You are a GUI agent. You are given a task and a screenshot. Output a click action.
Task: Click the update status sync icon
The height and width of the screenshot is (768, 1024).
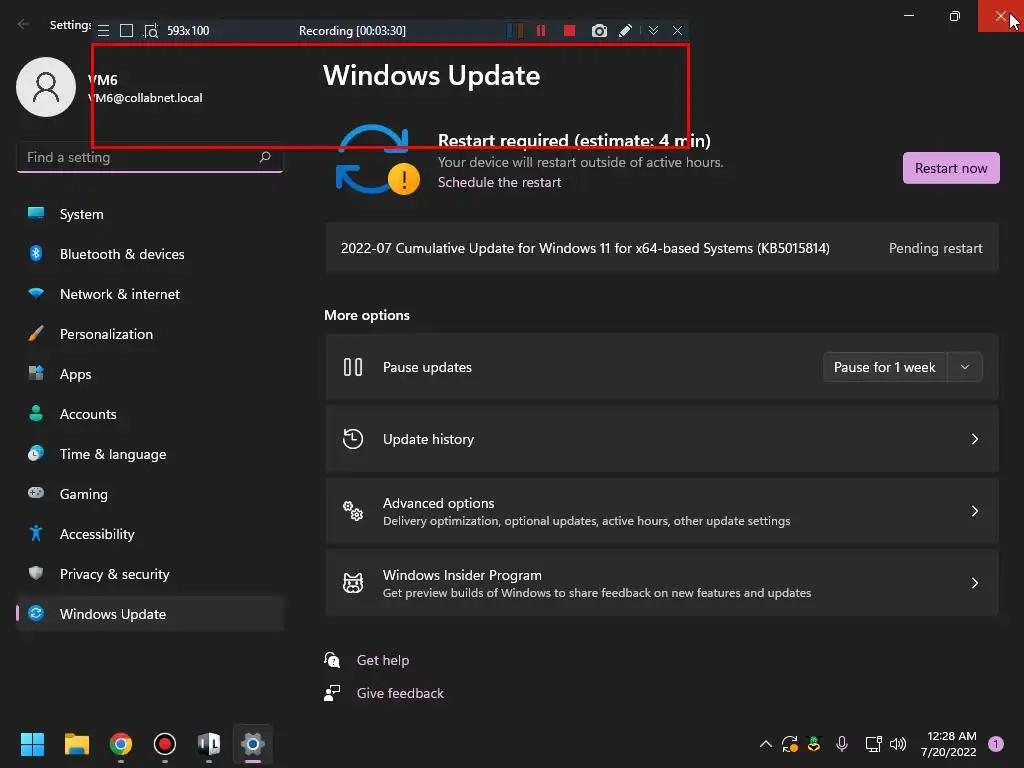pos(377,160)
